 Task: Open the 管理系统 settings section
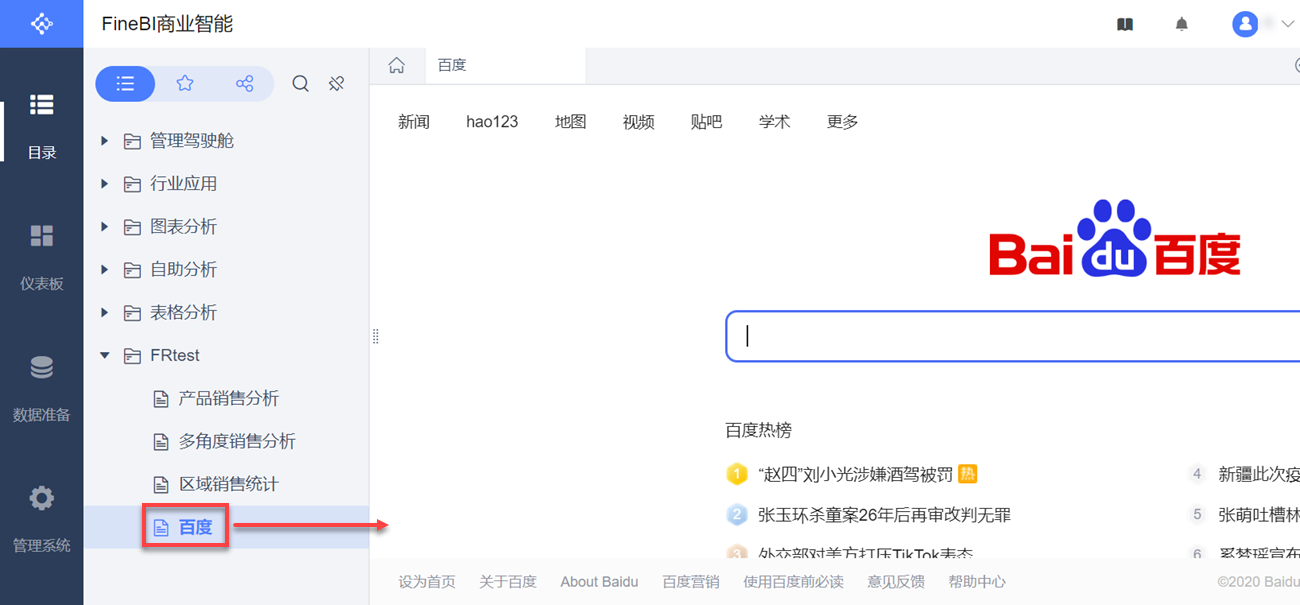pyautogui.click(x=41, y=518)
